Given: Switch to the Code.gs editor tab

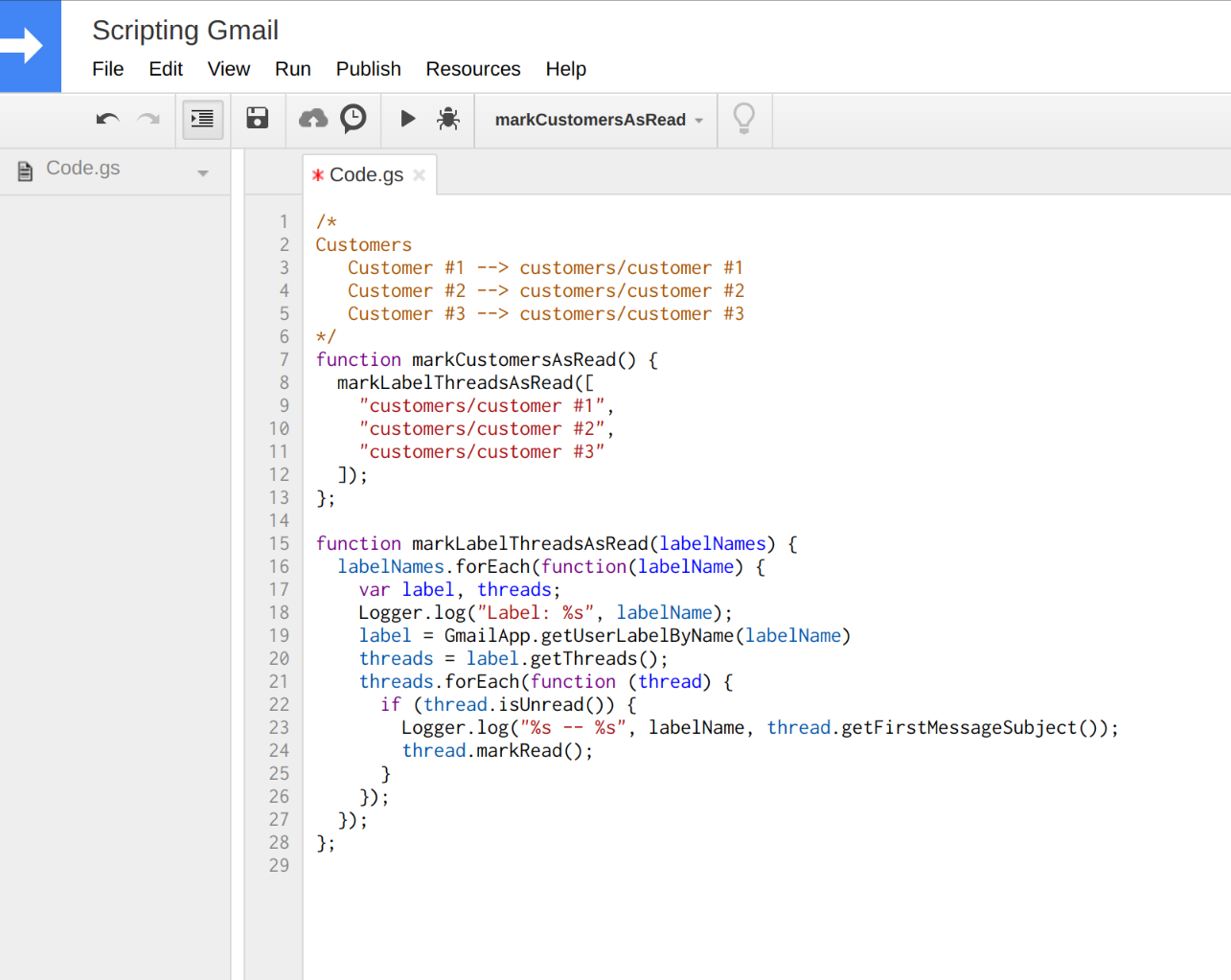Looking at the screenshot, I should click(x=366, y=175).
